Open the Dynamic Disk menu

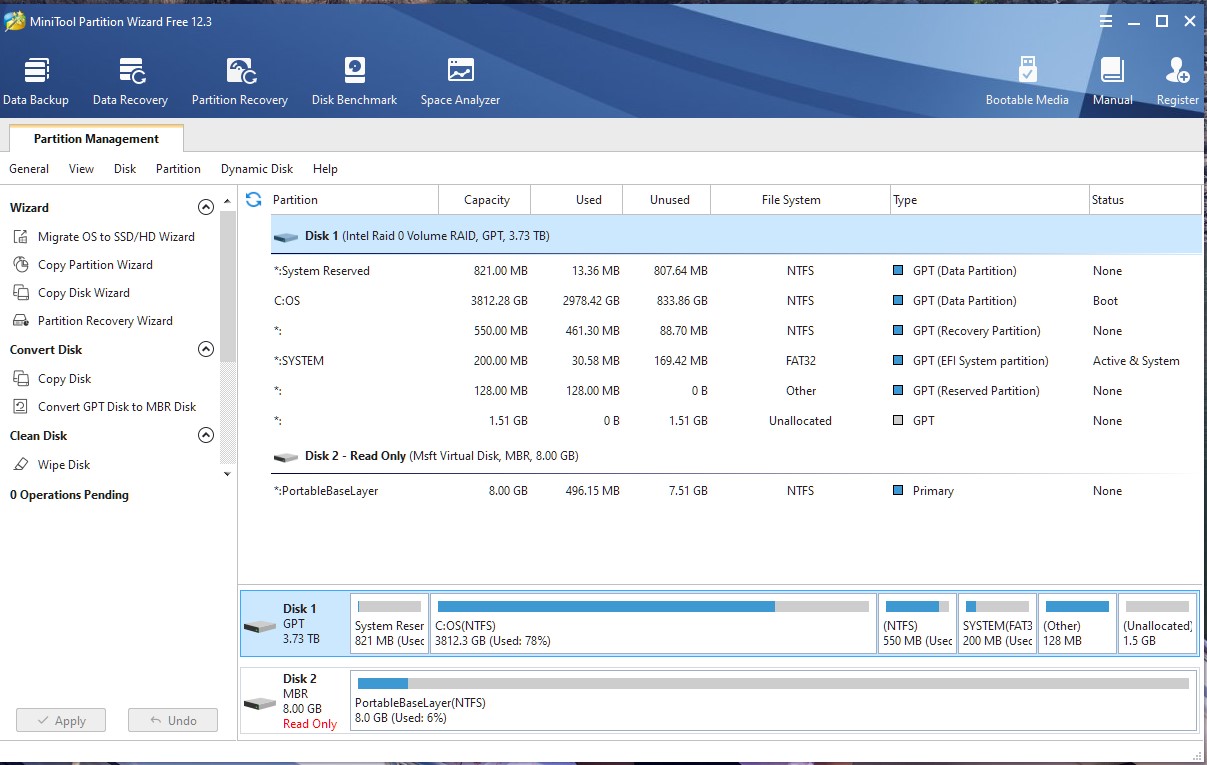pos(257,169)
